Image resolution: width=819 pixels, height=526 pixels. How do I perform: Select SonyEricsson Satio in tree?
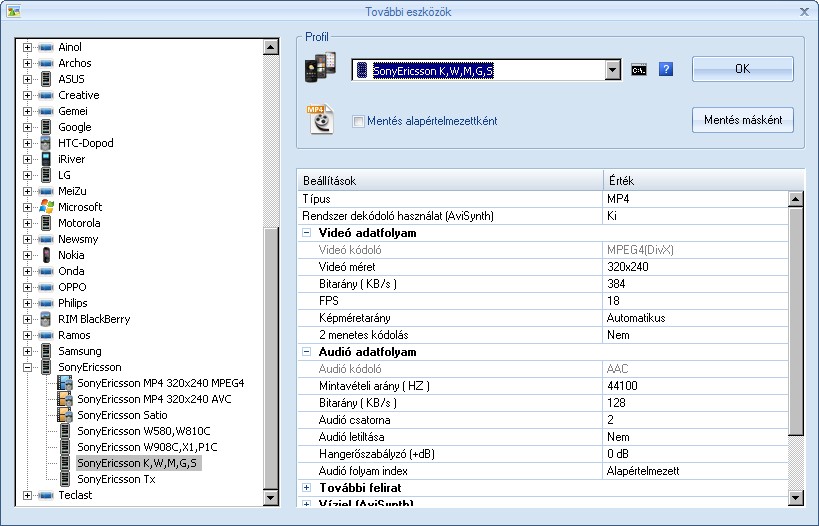pyautogui.click(x=122, y=415)
